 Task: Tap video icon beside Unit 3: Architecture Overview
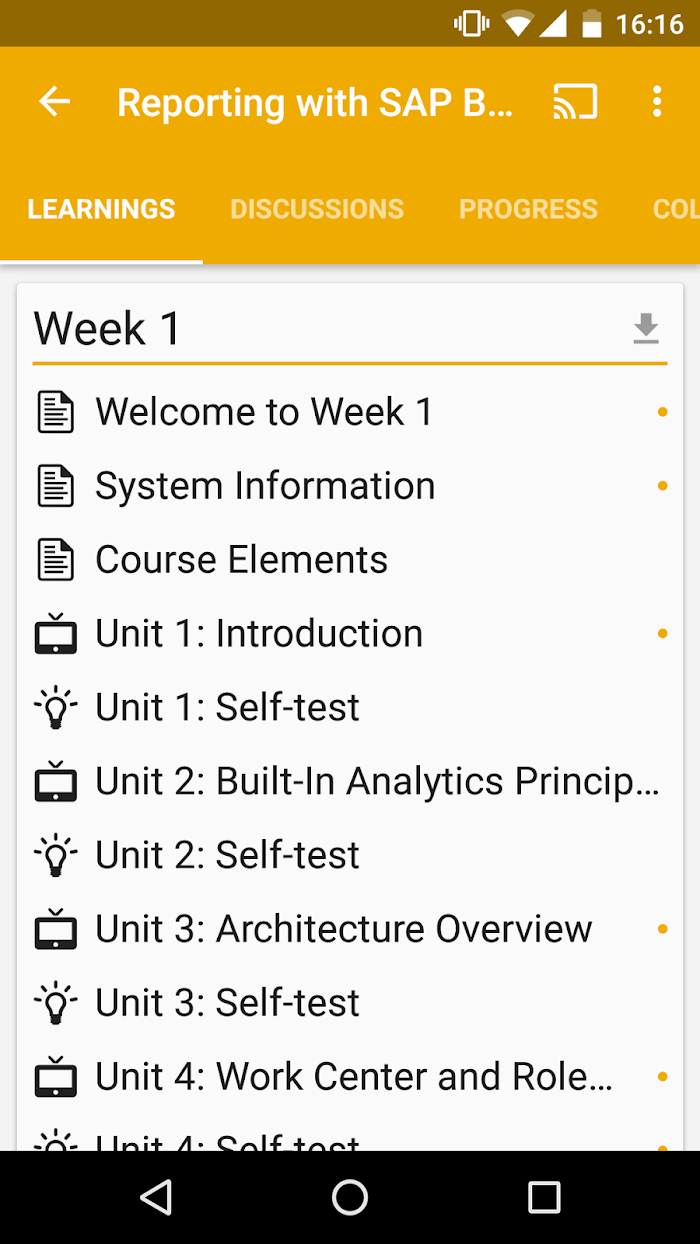tap(56, 929)
